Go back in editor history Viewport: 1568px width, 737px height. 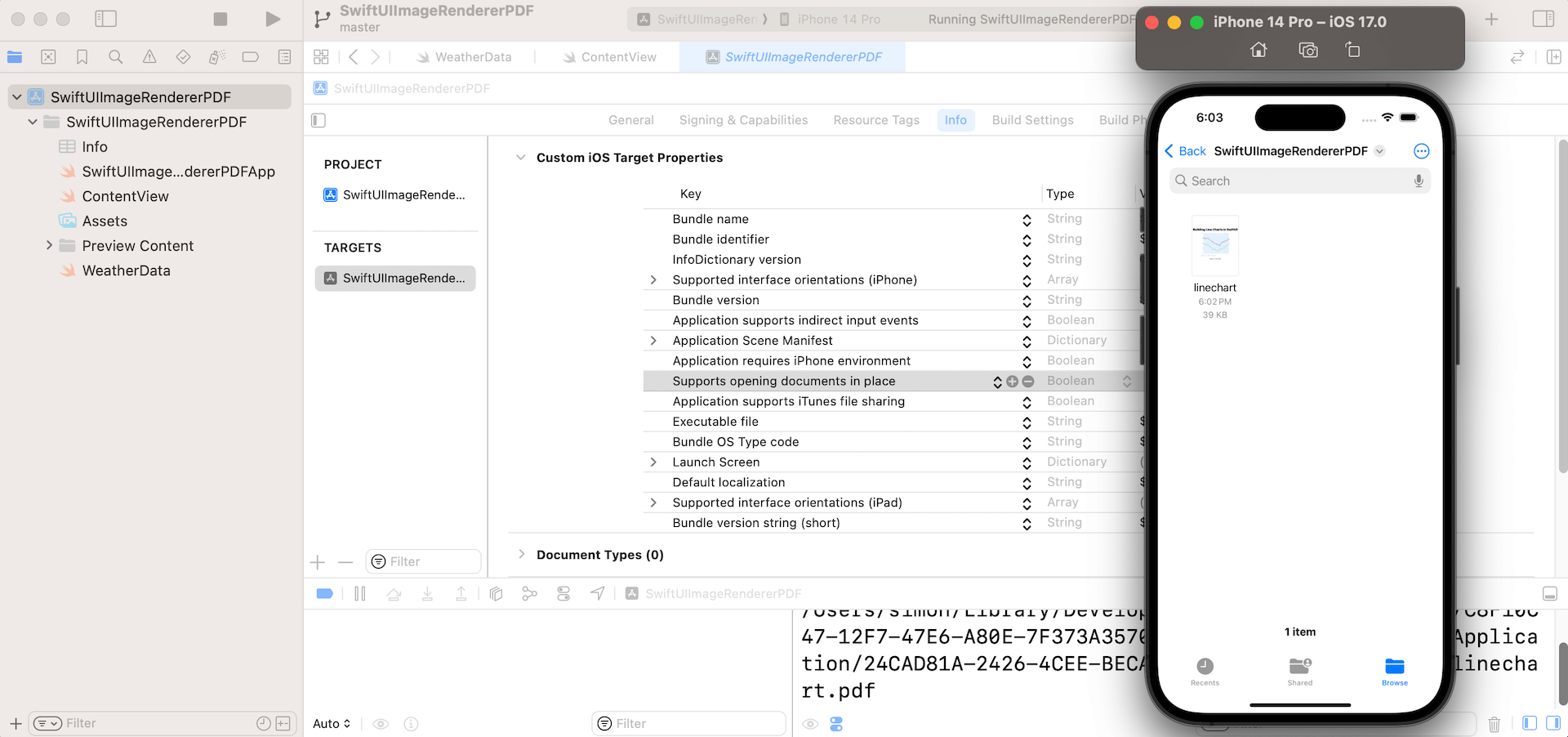pyautogui.click(x=353, y=57)
